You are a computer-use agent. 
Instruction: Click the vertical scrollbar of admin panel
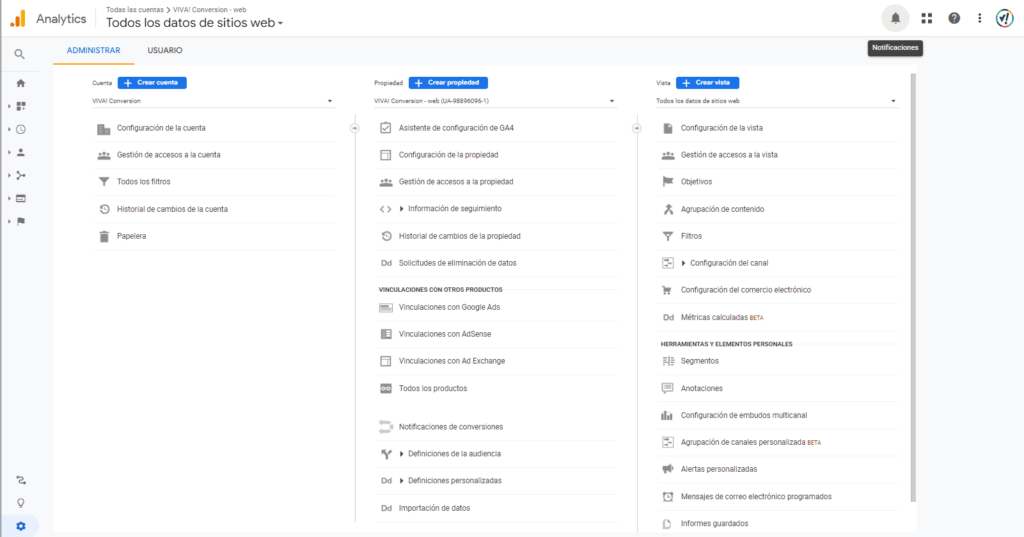(913, 287)
